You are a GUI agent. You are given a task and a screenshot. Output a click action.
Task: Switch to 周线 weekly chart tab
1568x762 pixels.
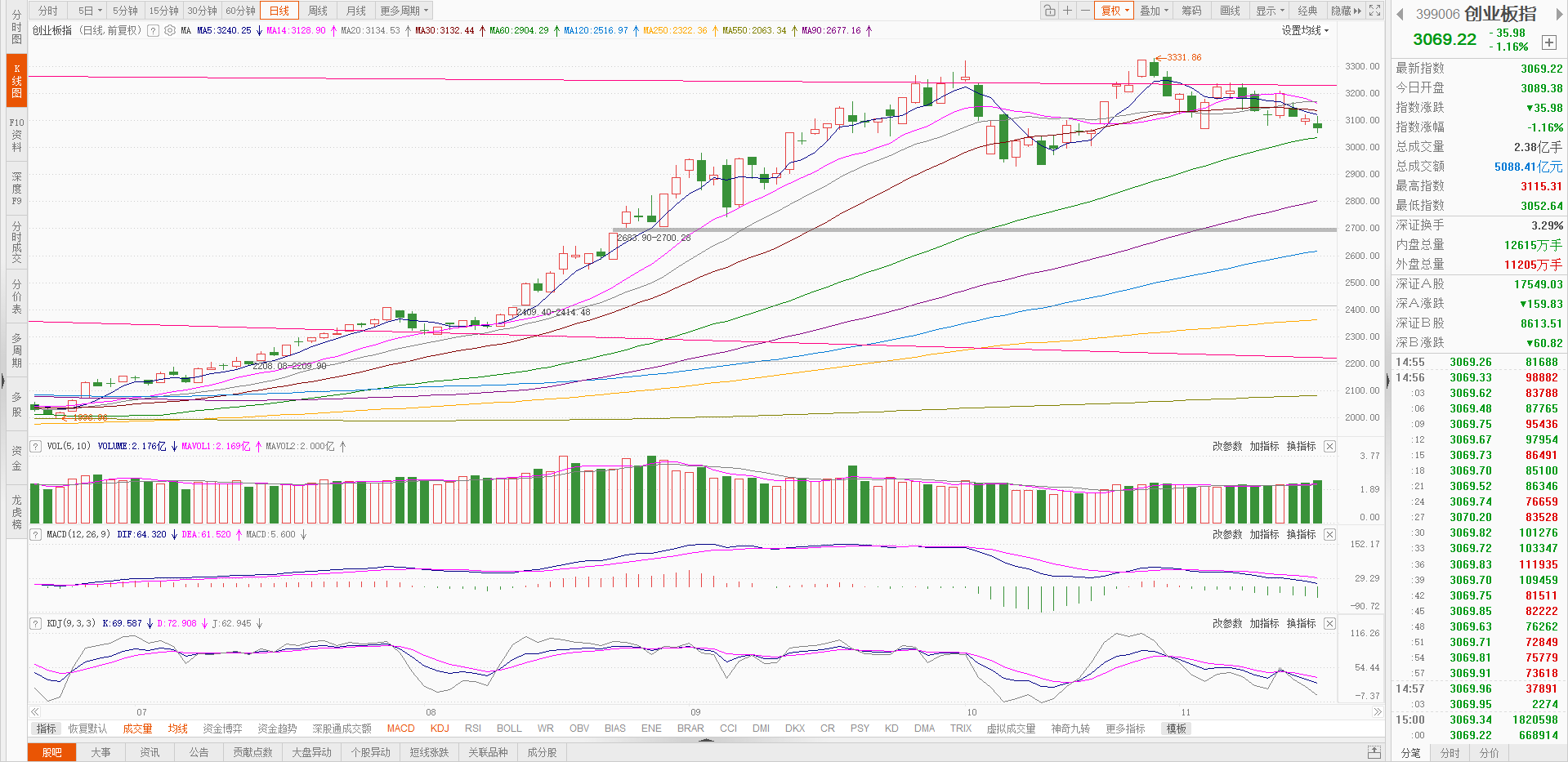[x=318, y=11]
